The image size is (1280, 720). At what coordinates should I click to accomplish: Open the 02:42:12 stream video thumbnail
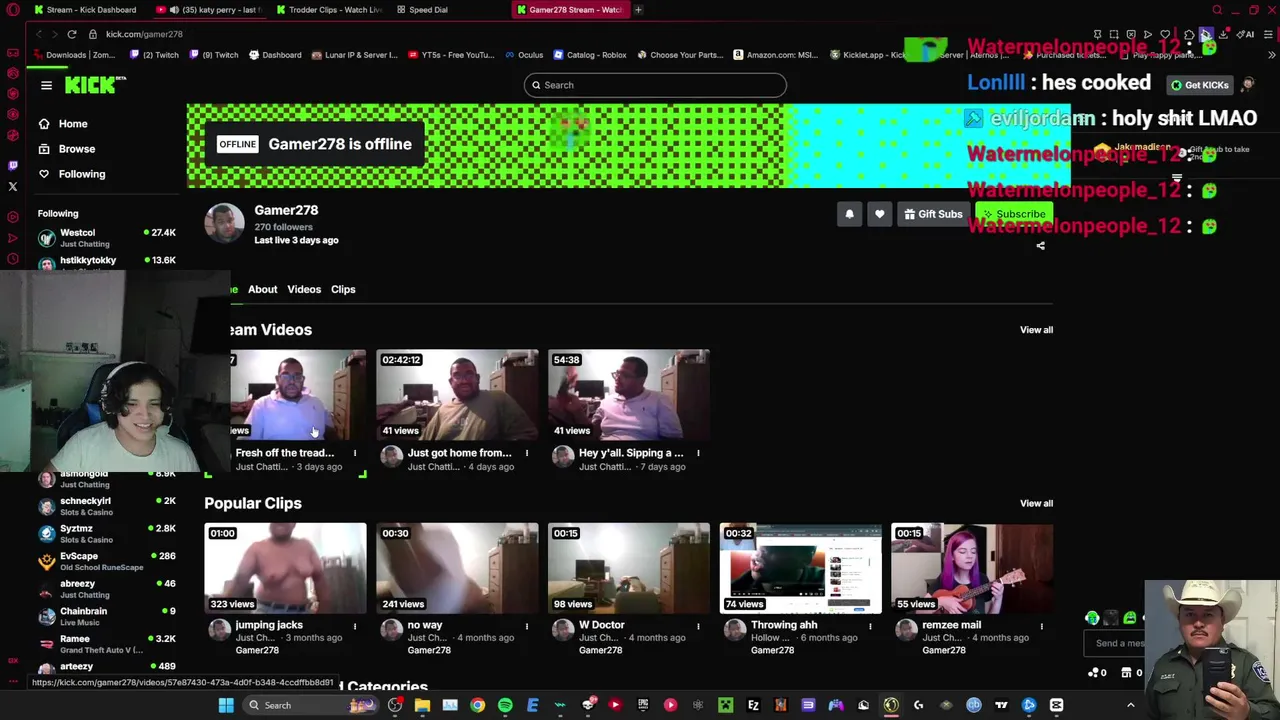click(x=457, y=395)
